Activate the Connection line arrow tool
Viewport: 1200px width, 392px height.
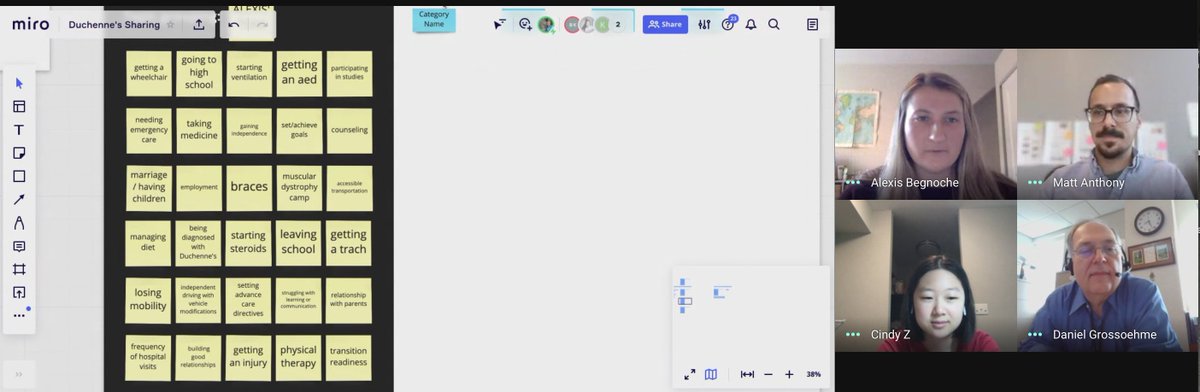pyautogui.click(x=19, y=199)
